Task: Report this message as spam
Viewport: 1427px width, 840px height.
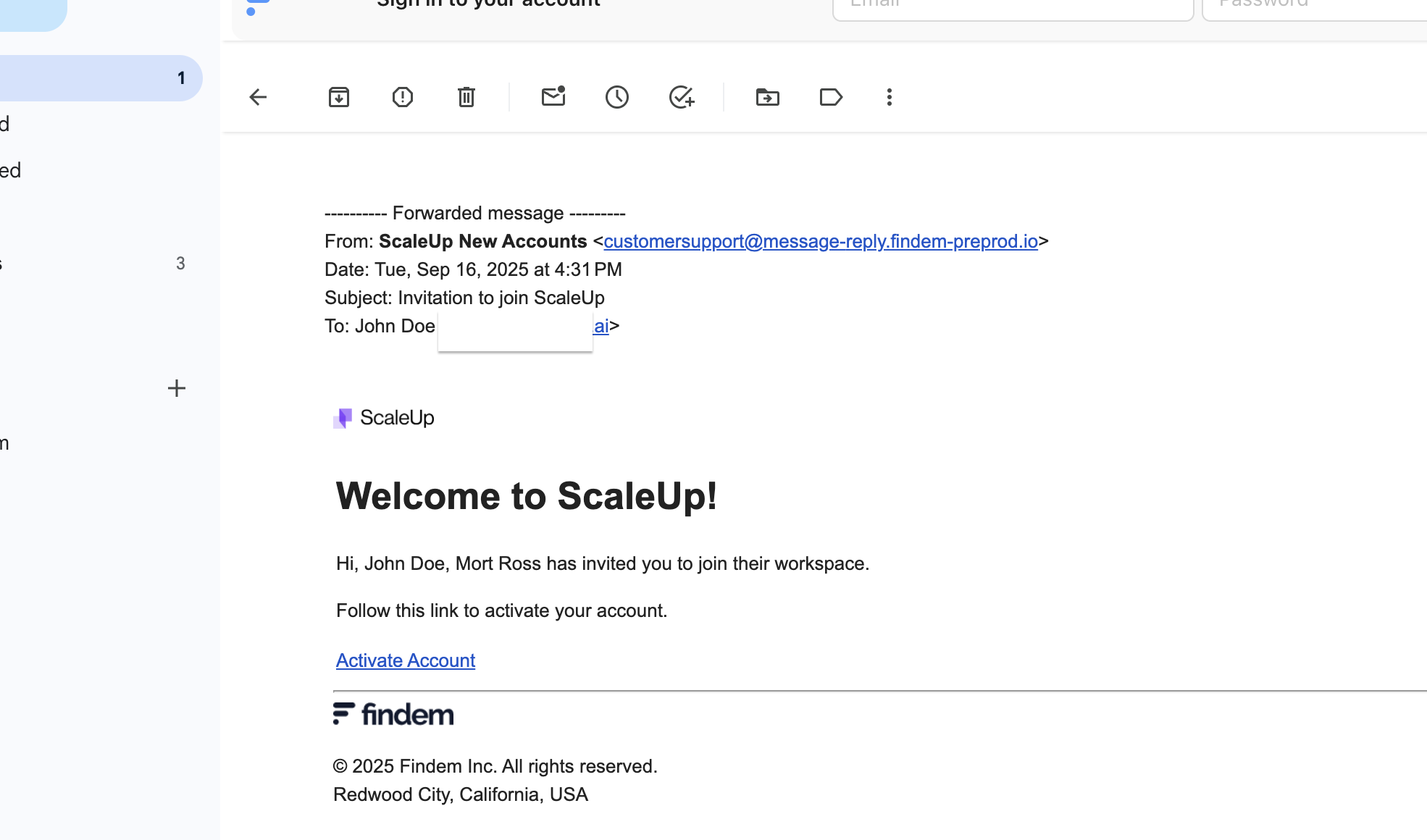Action: 403,97
